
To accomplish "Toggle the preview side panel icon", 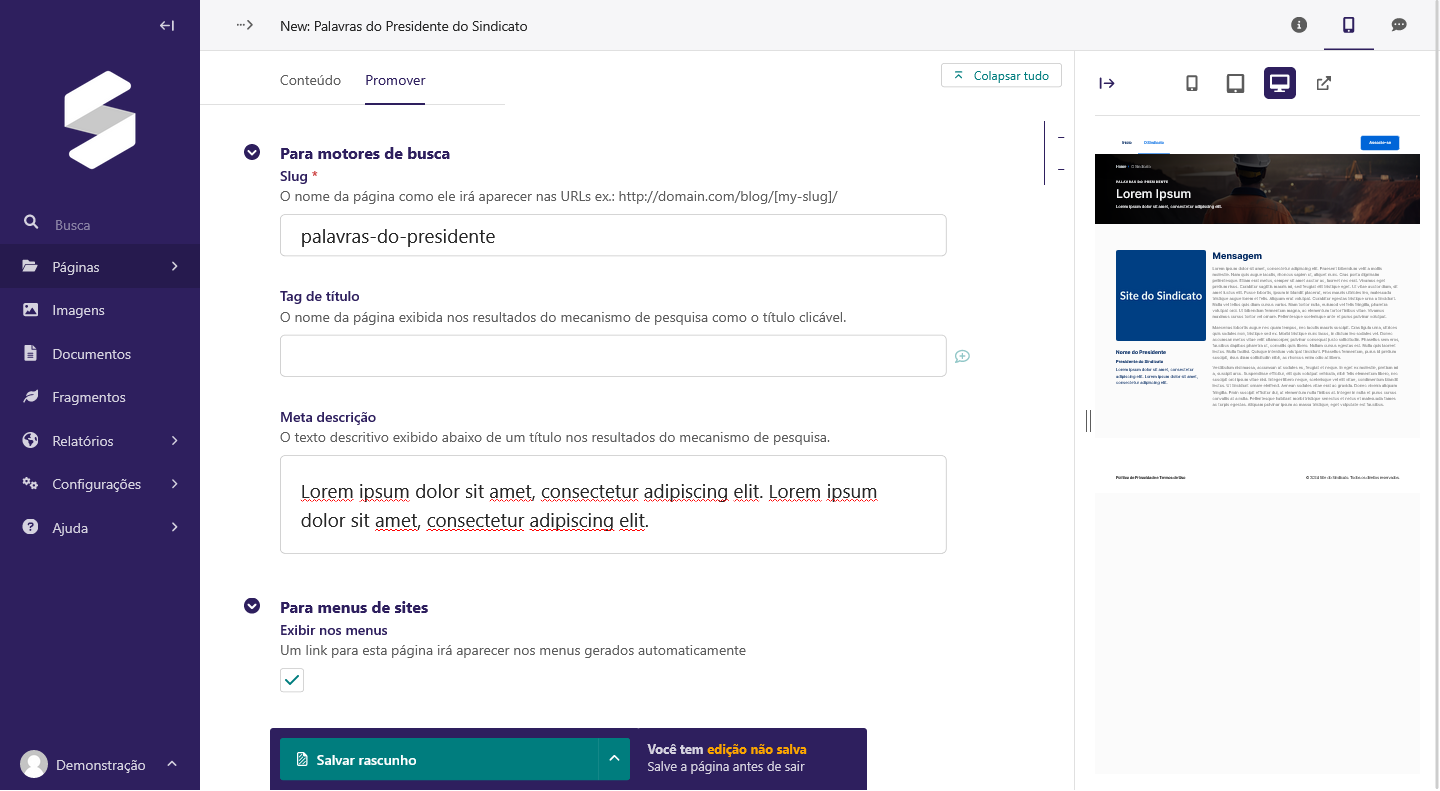I will (x=1348, y=26).
